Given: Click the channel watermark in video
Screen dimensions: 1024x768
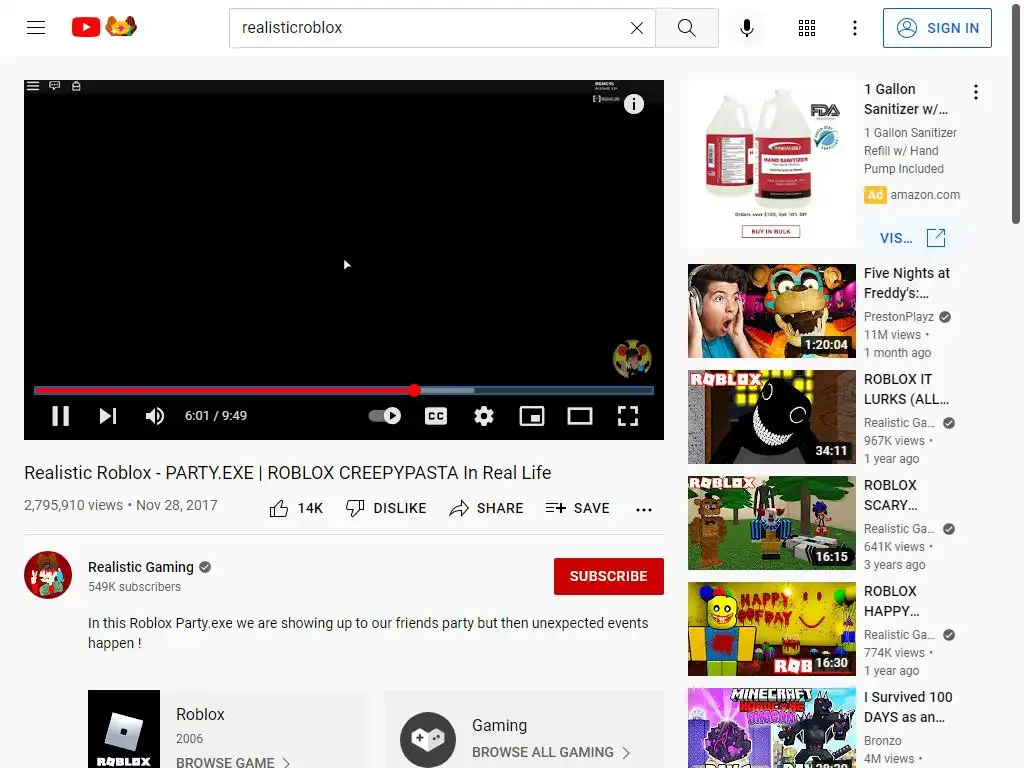Looking at the screenshot, I should tap(632, 359).
